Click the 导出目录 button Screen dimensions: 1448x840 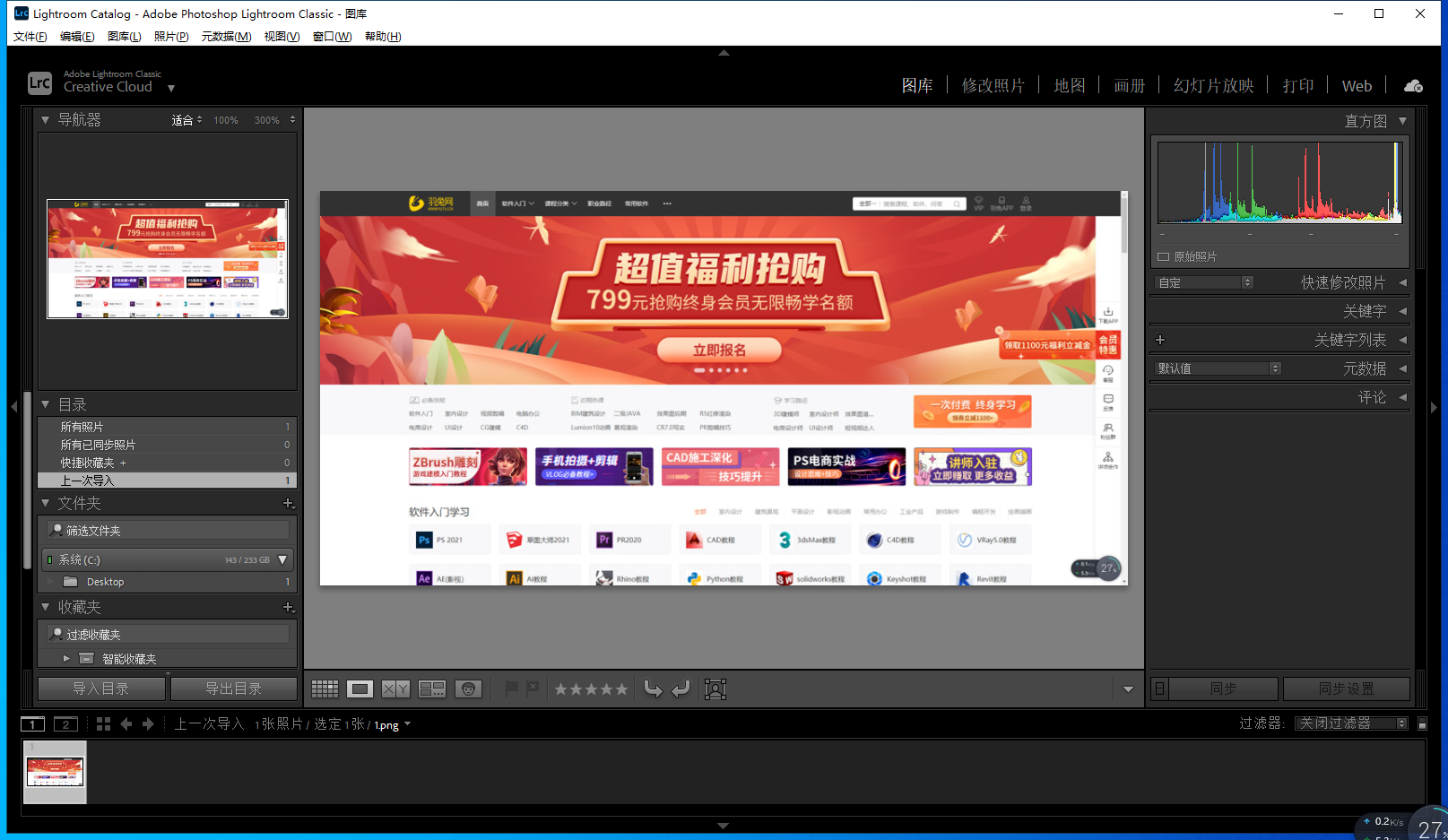(234, 688)
